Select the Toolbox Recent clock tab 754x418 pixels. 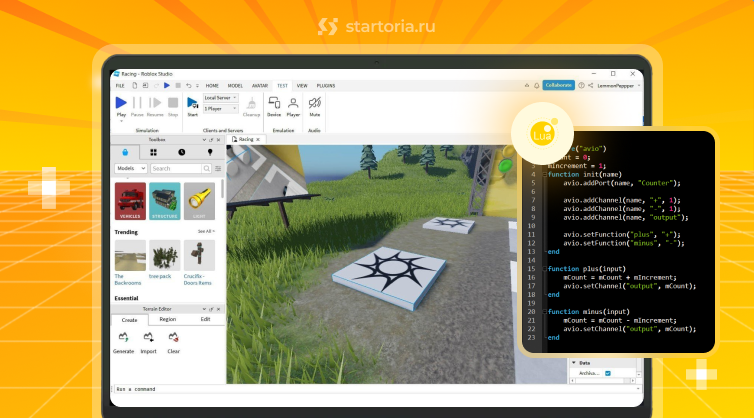(x=181, y=152)
